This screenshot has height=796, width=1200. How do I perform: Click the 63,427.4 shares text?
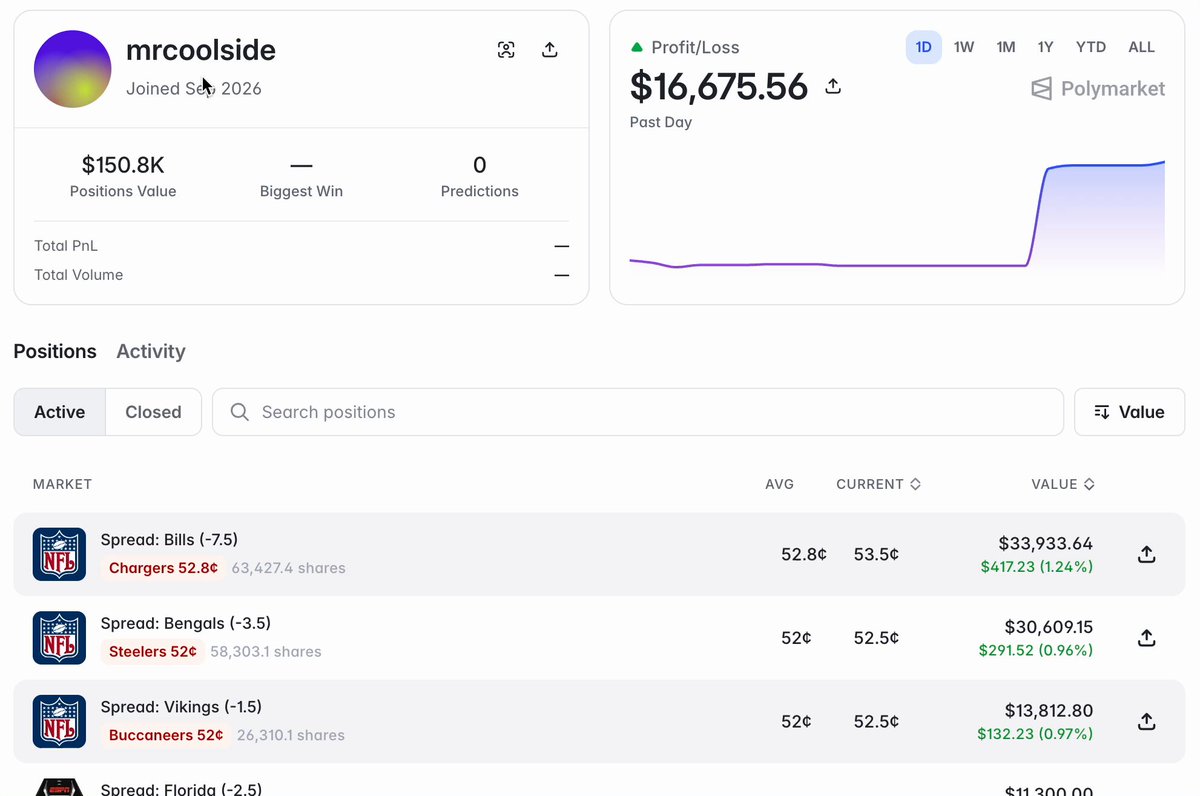point(288,568)
